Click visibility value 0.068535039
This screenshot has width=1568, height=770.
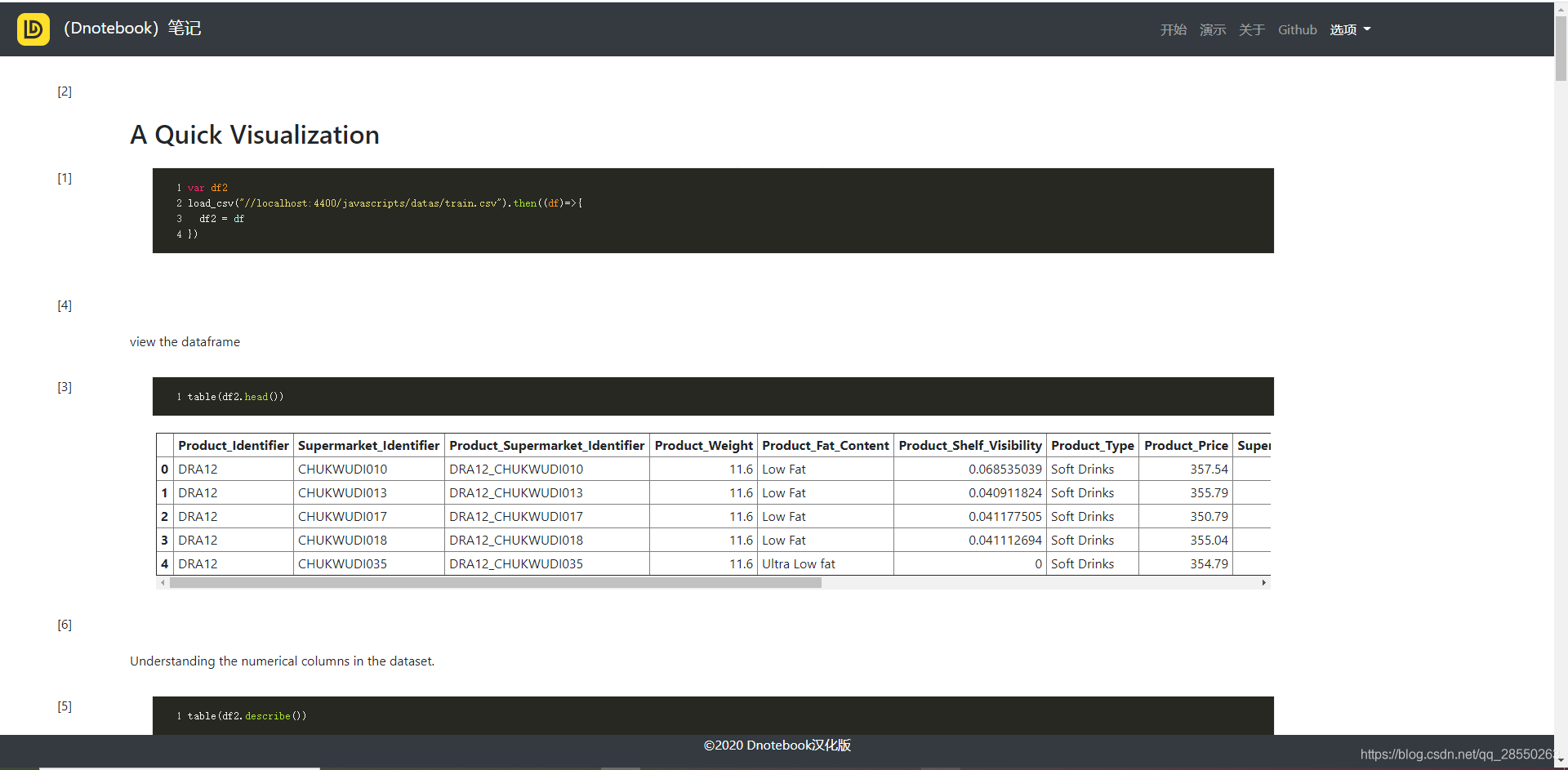coord(970,470)
